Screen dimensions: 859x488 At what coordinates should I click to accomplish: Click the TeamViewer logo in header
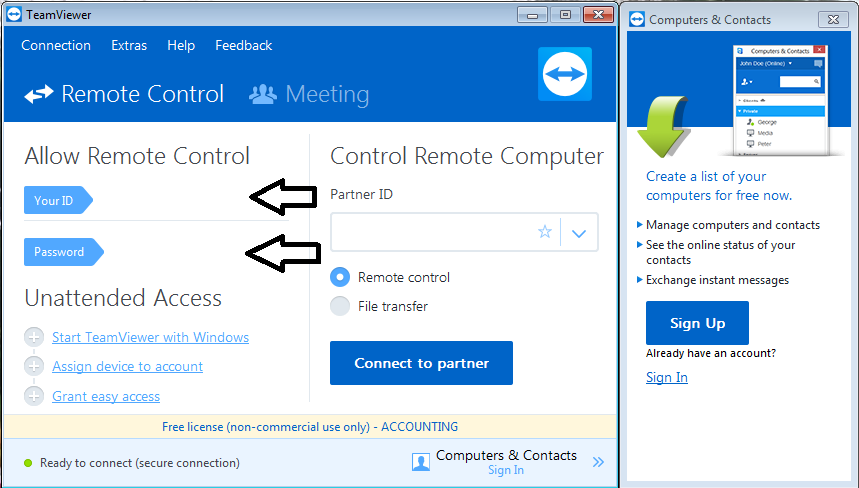[x=565, y=74]
